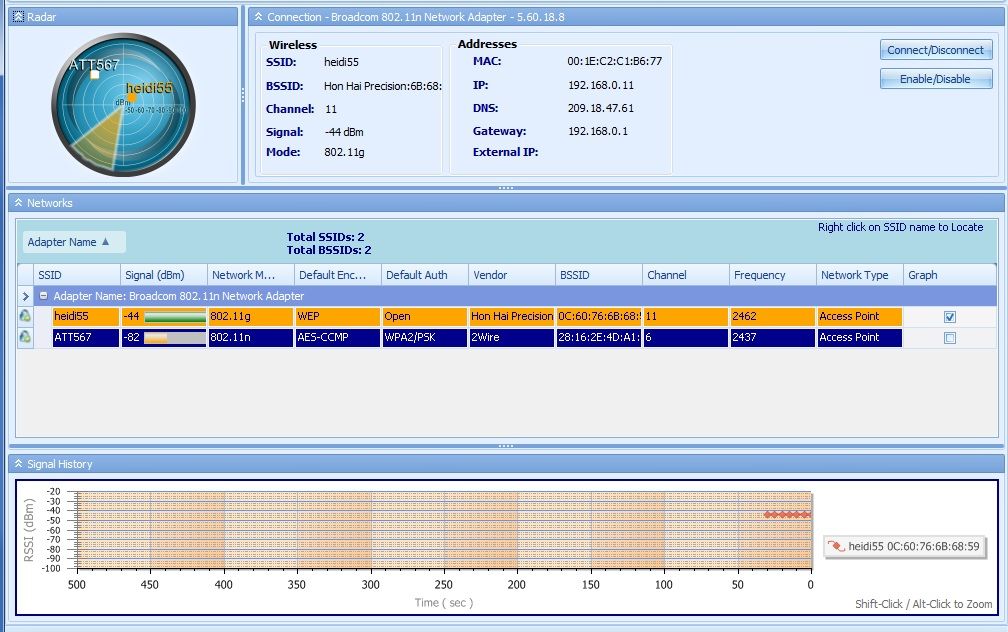This screenshot has height=632, width=1008.
Task: Click the 2437 frequency cell
Action: tap(773, 338)
